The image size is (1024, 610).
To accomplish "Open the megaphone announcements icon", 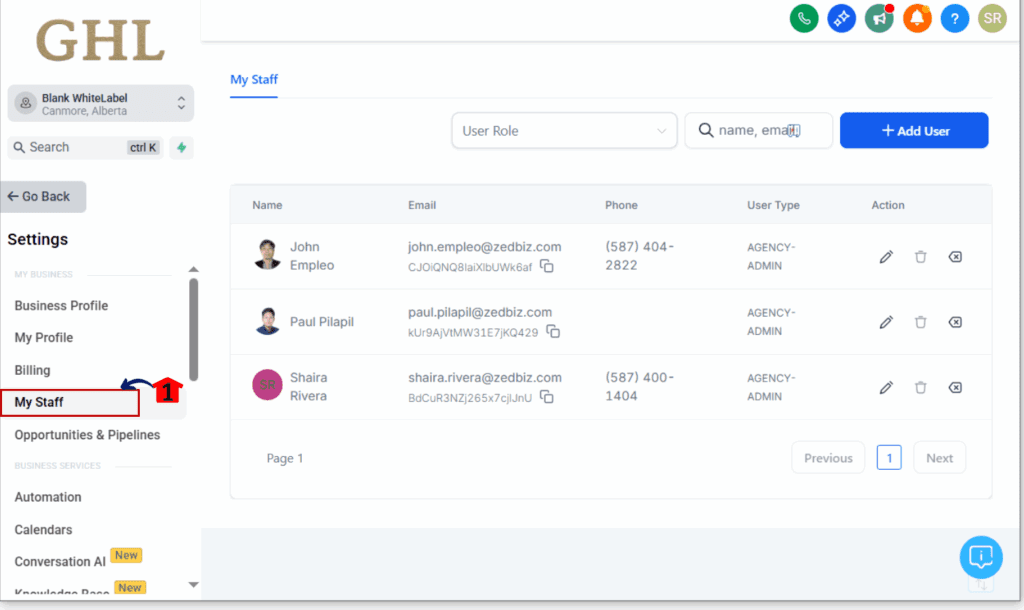I will click(x=879, y=18).
